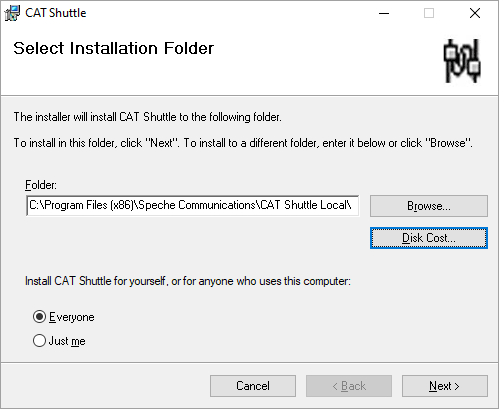Click the Install CAT Shuttle for yourself prompt text
The image size is (499, 409).
coord(188,281)
